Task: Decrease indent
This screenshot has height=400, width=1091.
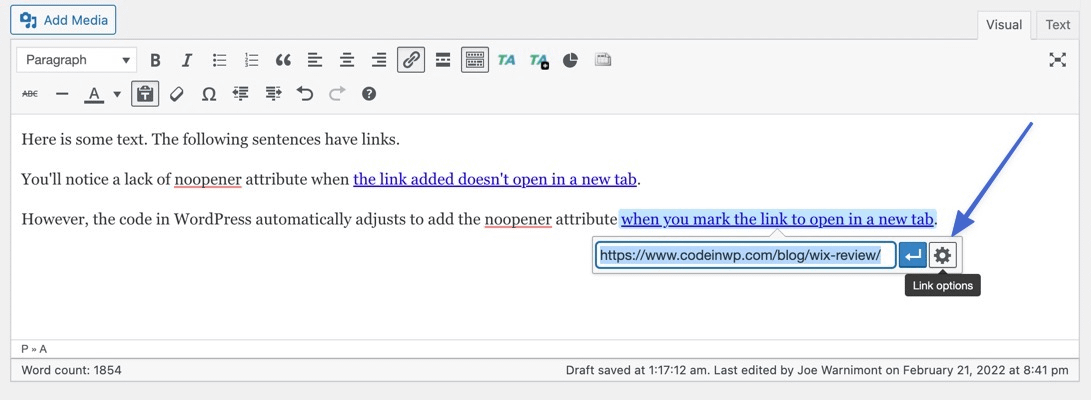Action: pyautogui.click(x=241, y=93)
